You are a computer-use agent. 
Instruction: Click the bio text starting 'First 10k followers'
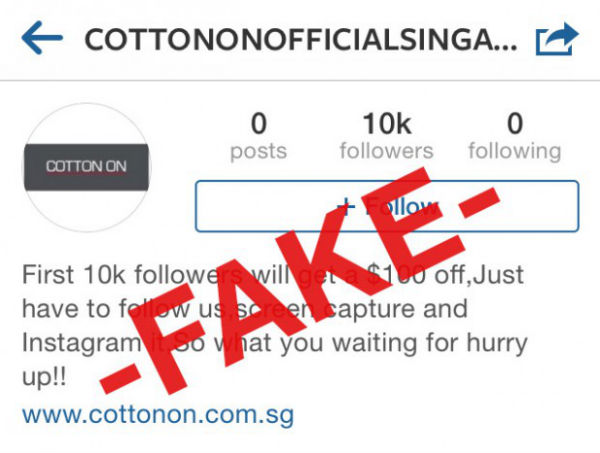coord(275,325)
